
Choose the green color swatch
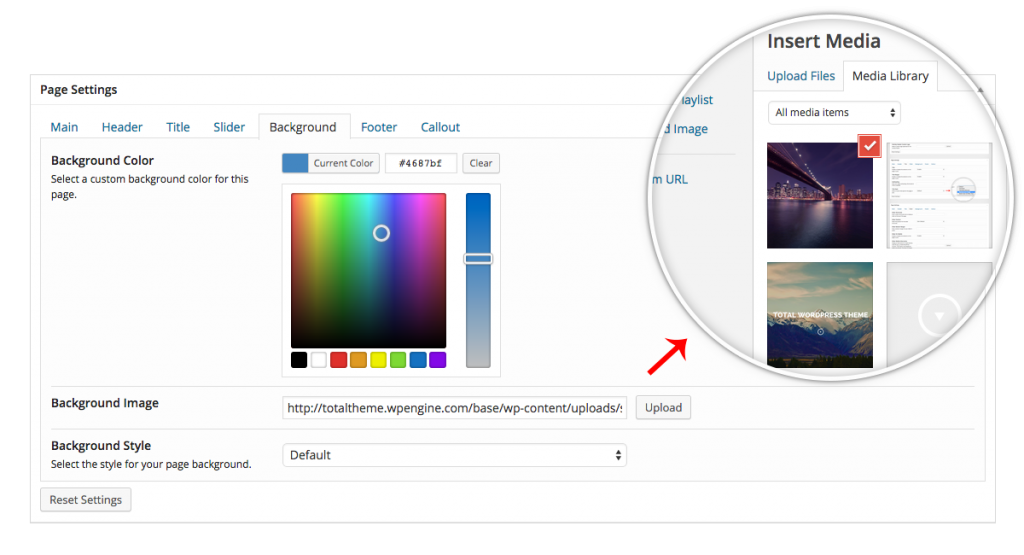(x=398, y=360)
